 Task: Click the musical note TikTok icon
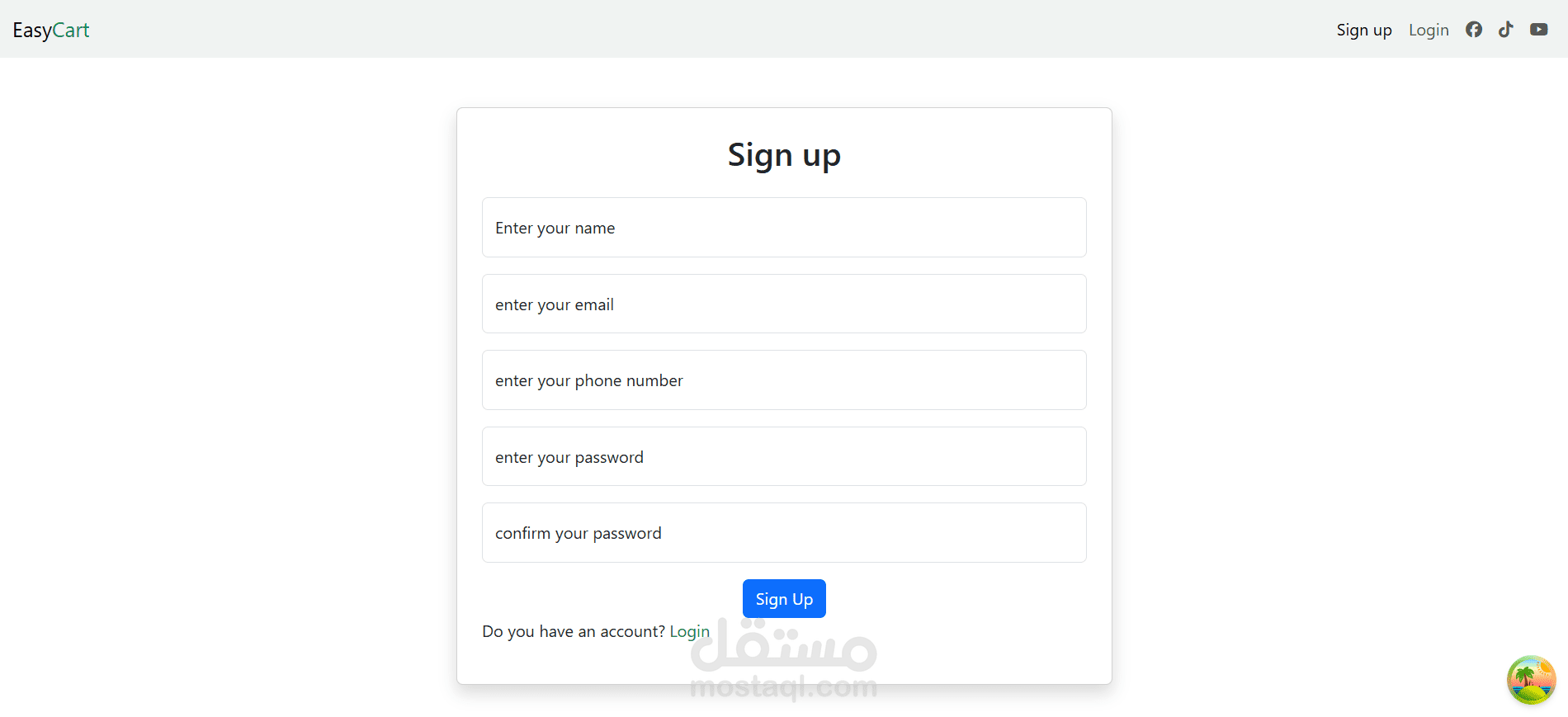coord(1506,29)
